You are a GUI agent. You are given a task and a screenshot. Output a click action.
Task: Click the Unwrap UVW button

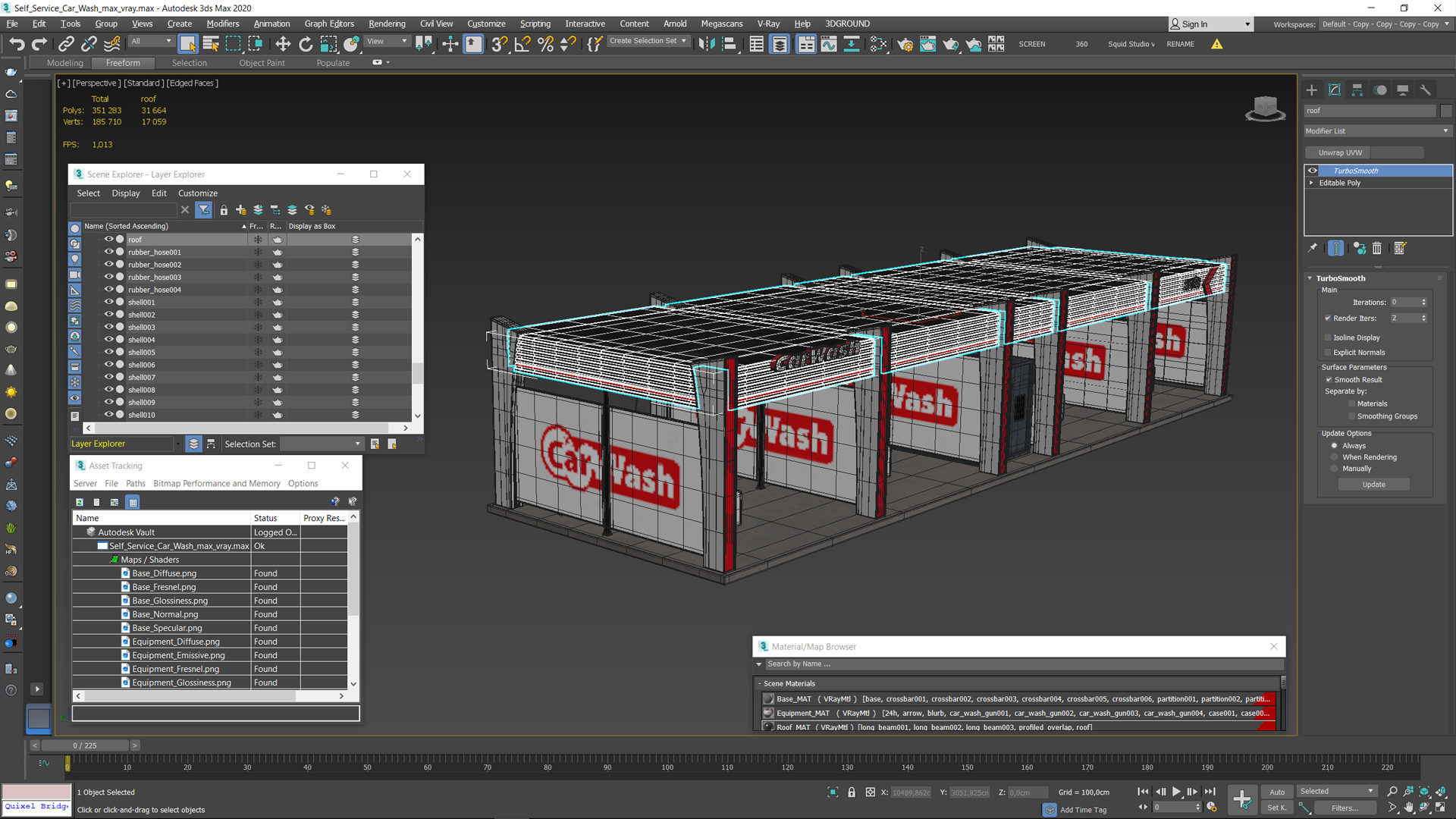pyautogui.click(x=1340, y=153)
